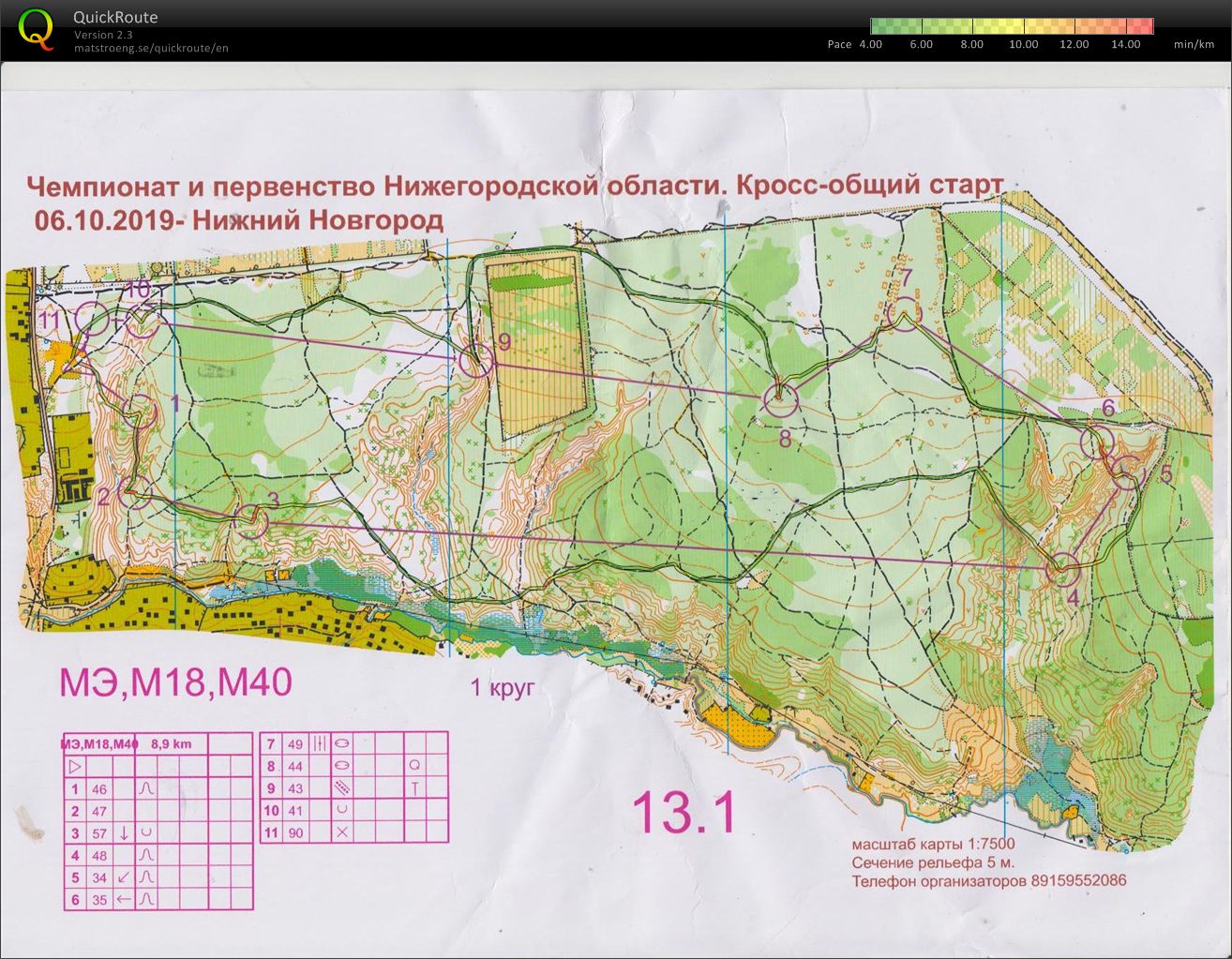Click the red end of the pace gradient
Viewport: 1232px width, 959px height.
coord(1146,26)
